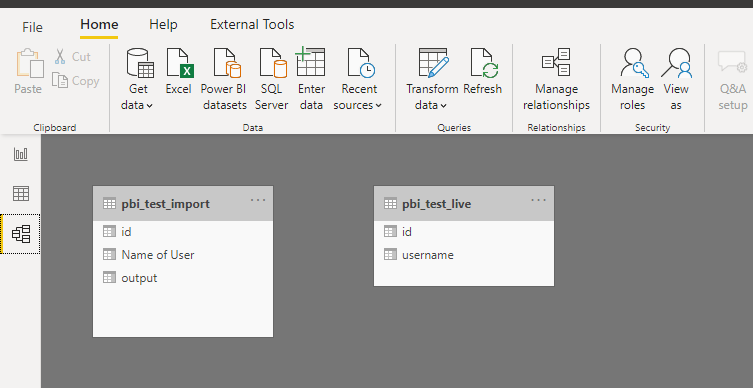
Task: Open pbi_test_import table options ellipsis
Action: click(258, 200)
